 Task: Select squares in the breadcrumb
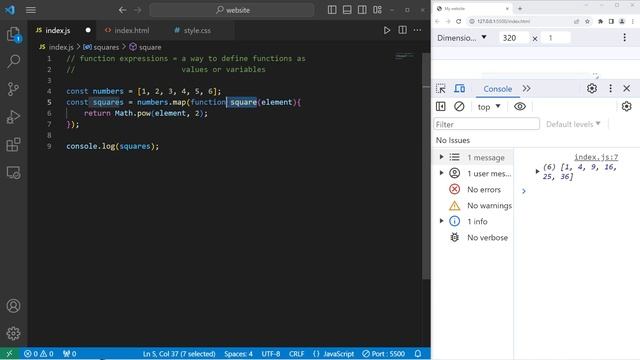(101, 47)
